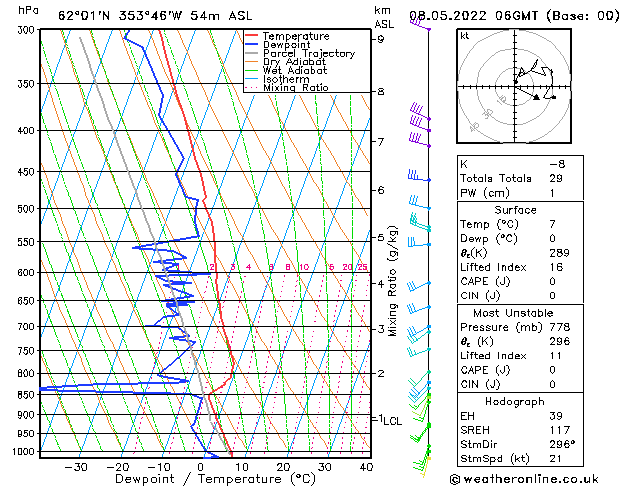Screen dimensions: 629x486
Task: Click the station coordinates 62°01'N title
Action: (155, 16)
